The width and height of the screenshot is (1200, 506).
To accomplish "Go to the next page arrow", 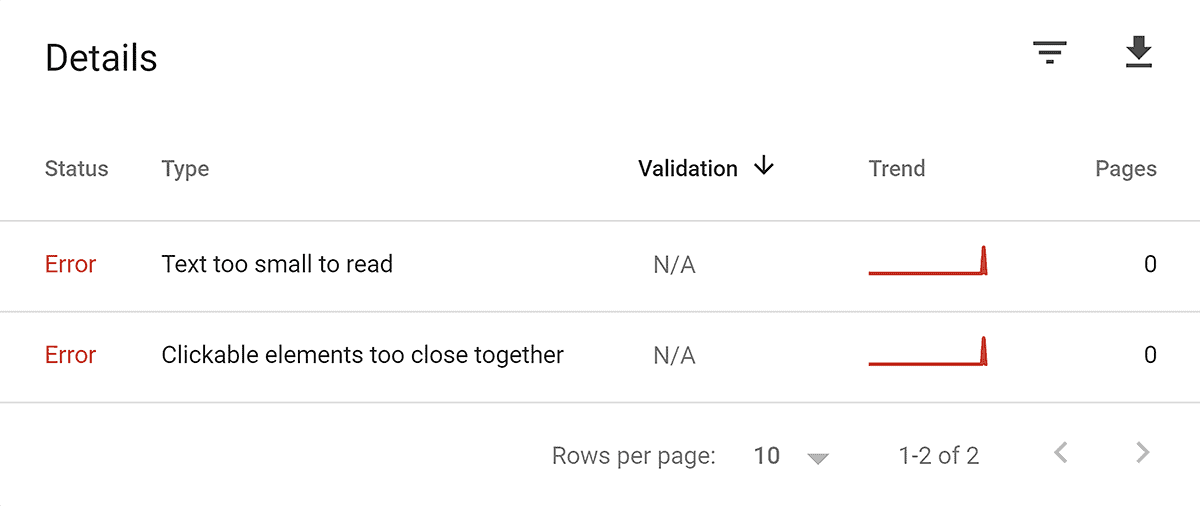I will click(x=1142, y=453).
